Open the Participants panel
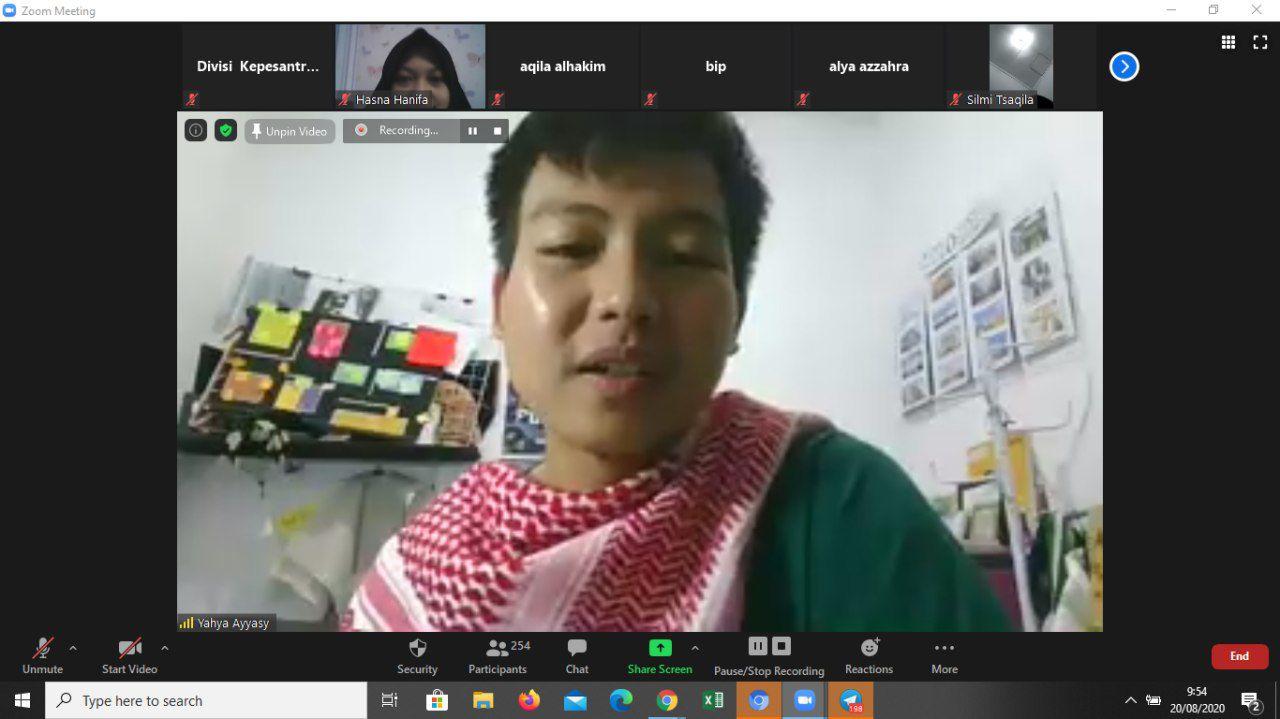The height and width of the screenshot is (719, 1280). [498, 655]
